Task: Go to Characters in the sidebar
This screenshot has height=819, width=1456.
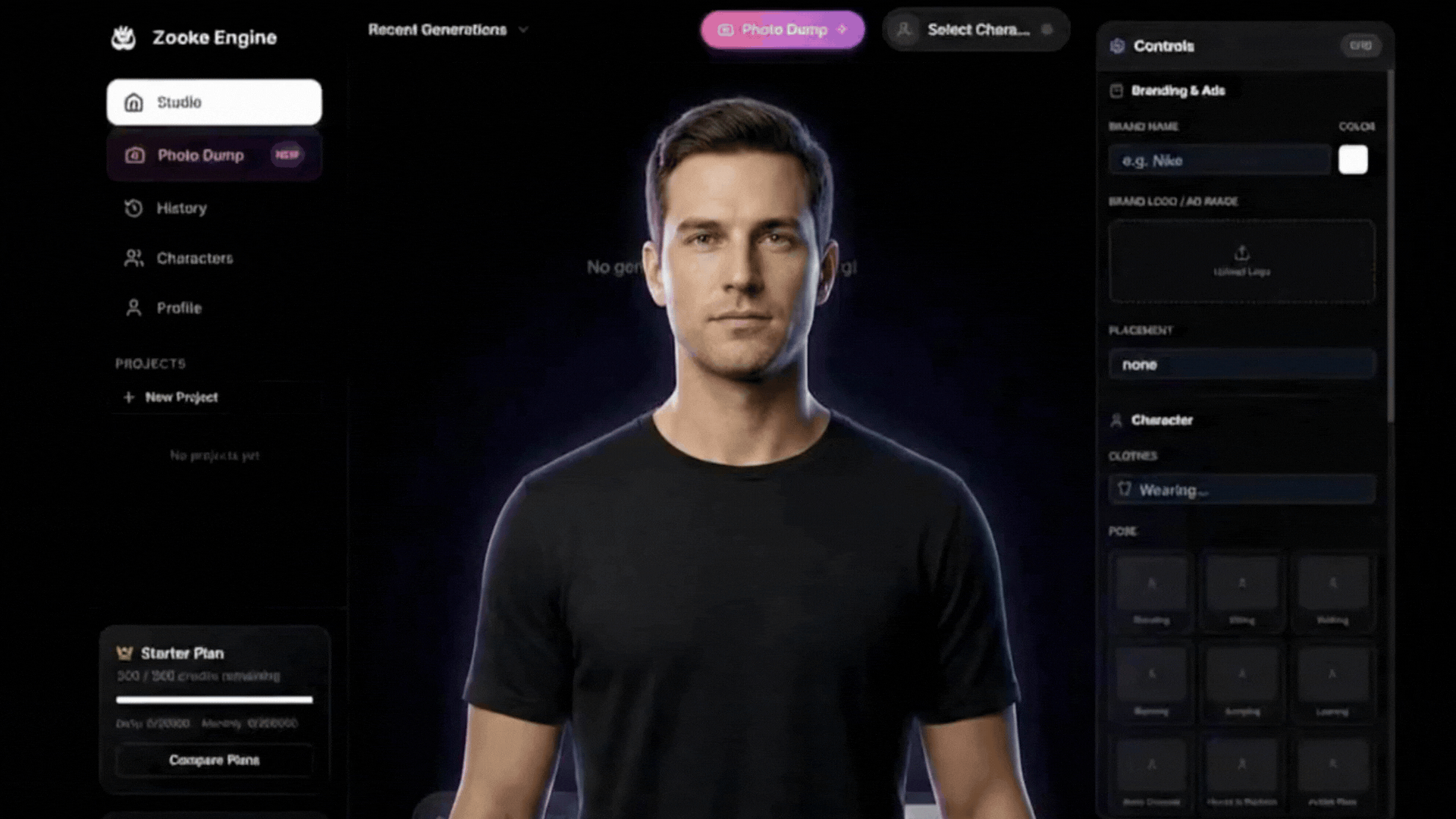Action: [x=194, y=259]
